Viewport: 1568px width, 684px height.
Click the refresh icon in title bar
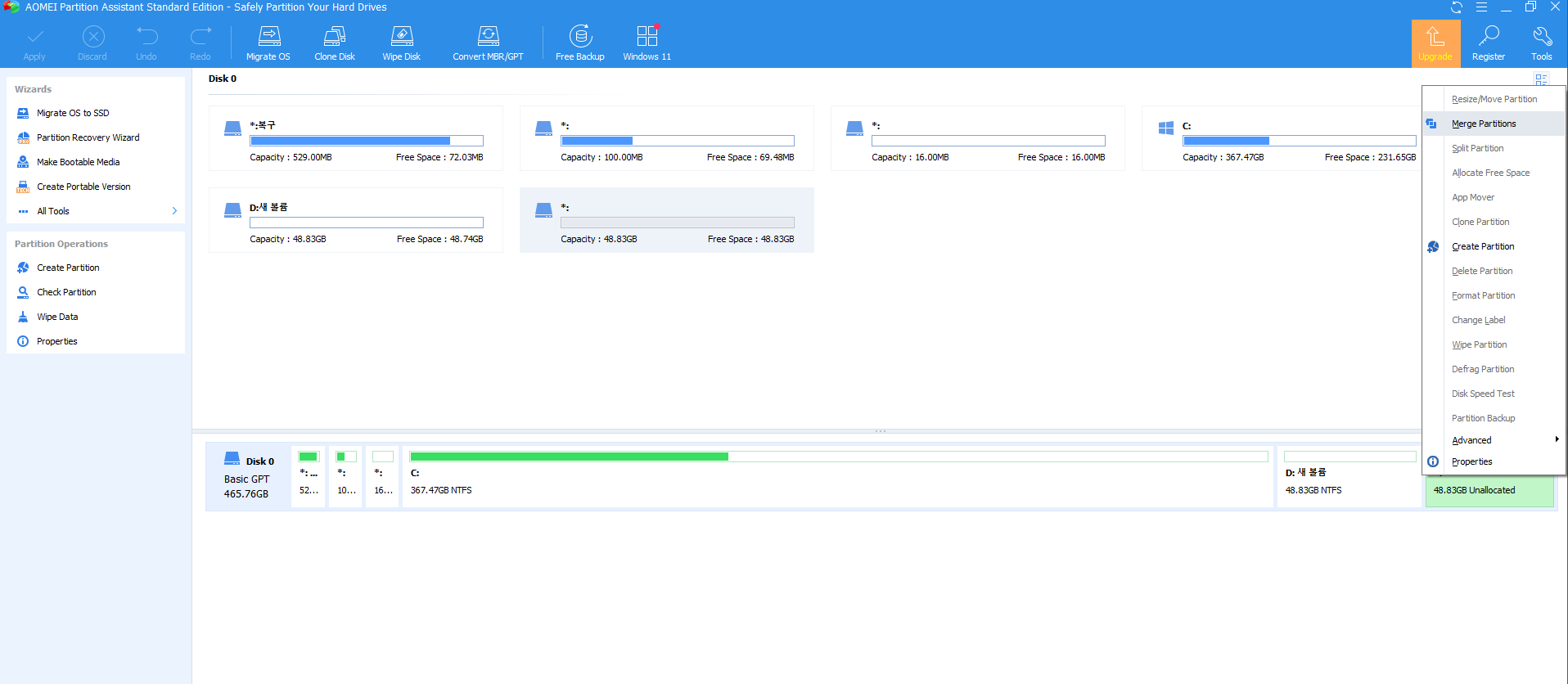pos(1457,7)
